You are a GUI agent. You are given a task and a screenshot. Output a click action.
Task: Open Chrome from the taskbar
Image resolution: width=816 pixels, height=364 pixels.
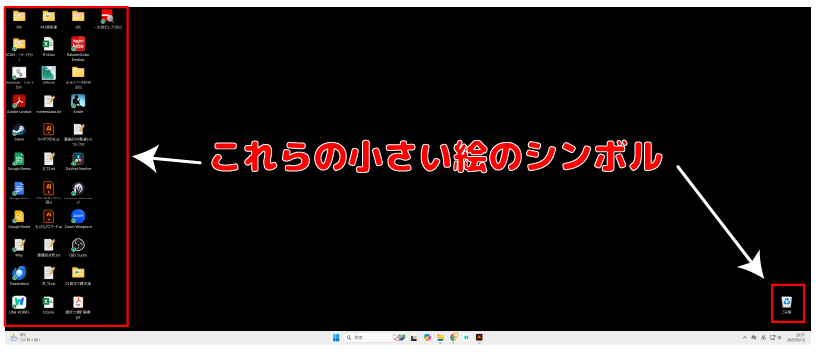[453, 337]
